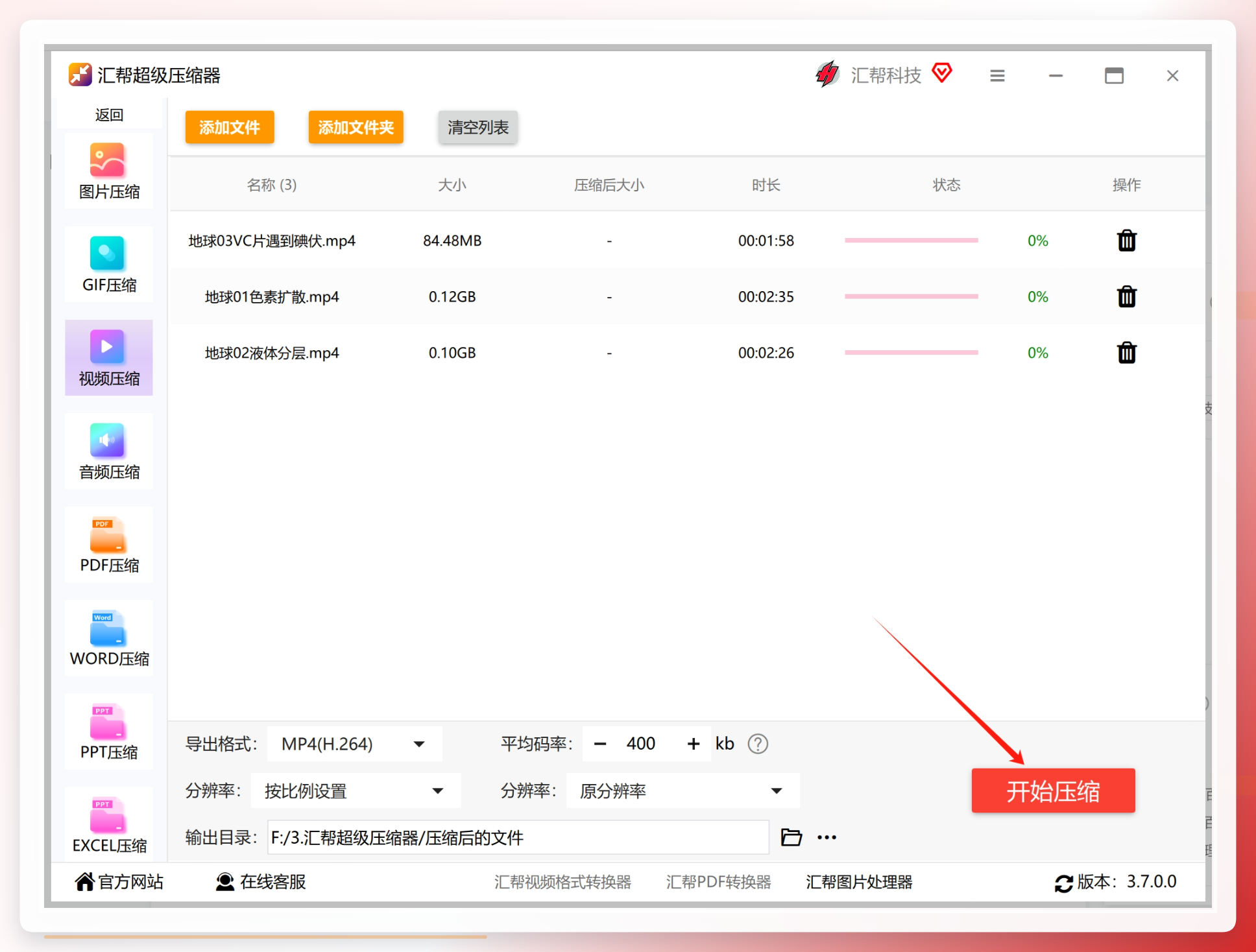Image resolution: width=1256 pixels, height=952 pixels.
Task: Decrease average bitrate with minus button
Action: click(600, 744)
